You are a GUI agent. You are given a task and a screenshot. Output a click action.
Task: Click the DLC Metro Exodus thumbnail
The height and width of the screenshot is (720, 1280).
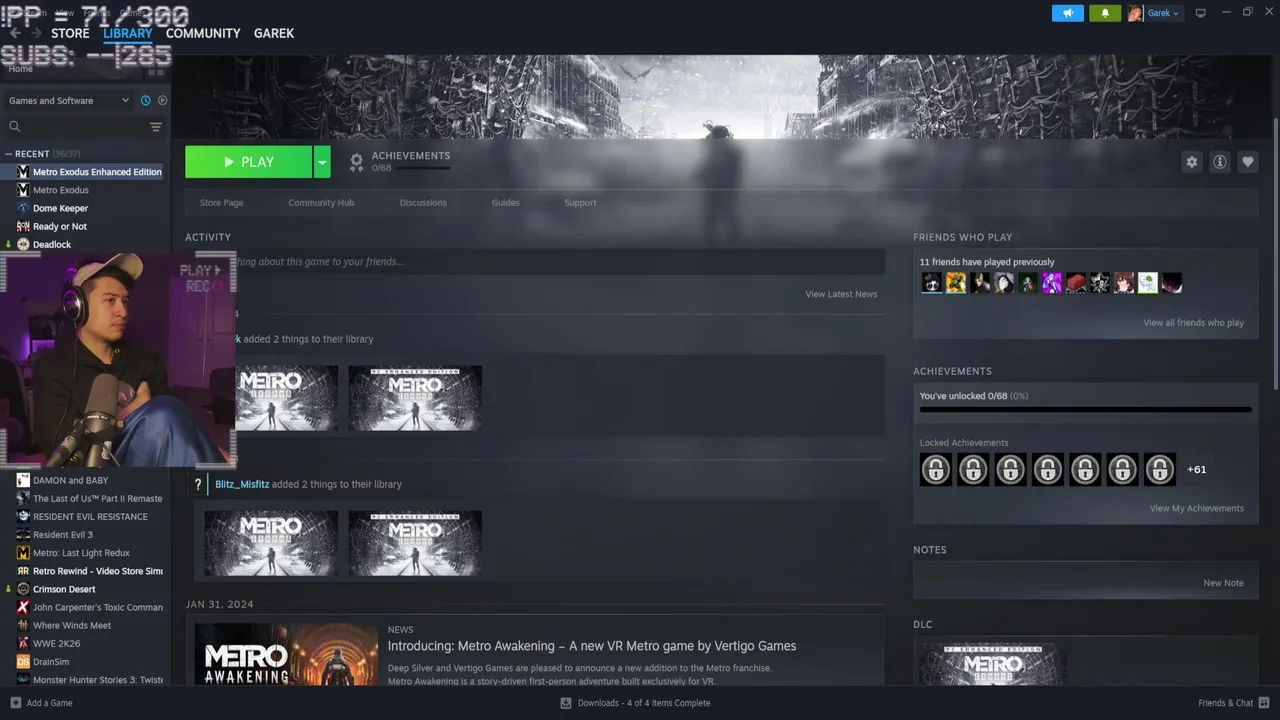coord(992,664)
